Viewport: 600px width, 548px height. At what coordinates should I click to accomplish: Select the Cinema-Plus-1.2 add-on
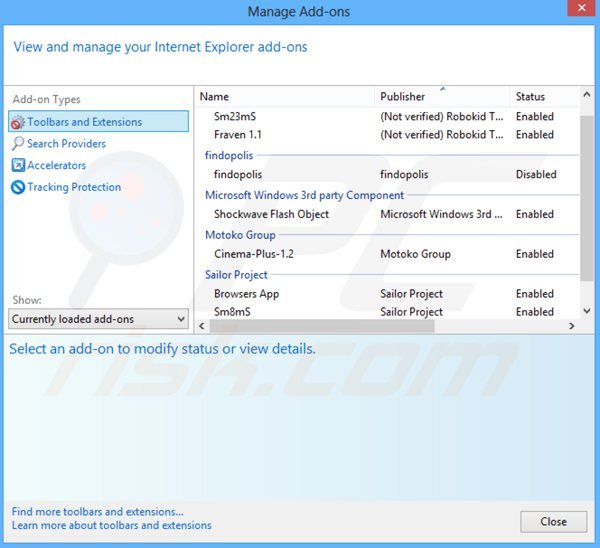pos(253,254)
